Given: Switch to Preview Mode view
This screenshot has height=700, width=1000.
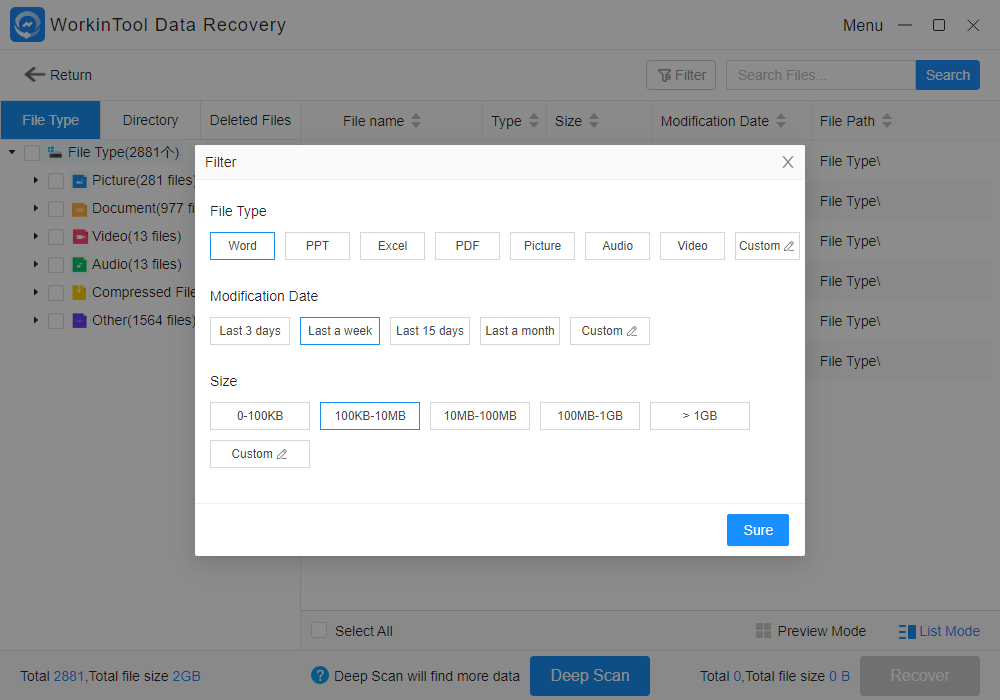Looking at the screenshot, I should [x=811, y=631].
